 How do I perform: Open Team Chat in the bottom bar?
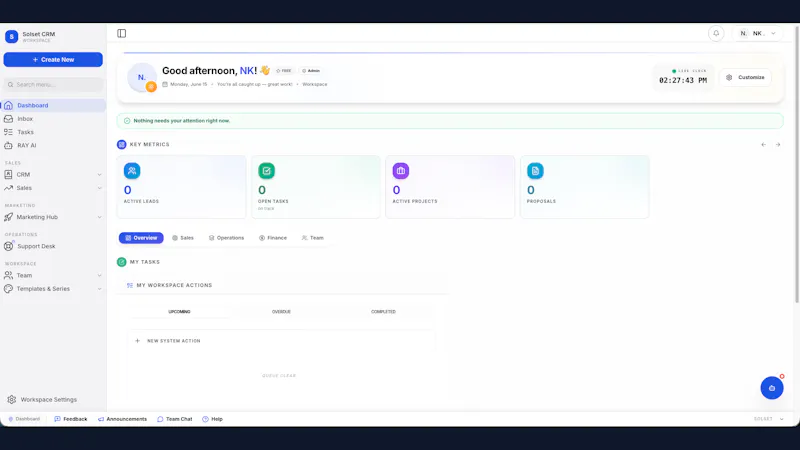(175, 419)
